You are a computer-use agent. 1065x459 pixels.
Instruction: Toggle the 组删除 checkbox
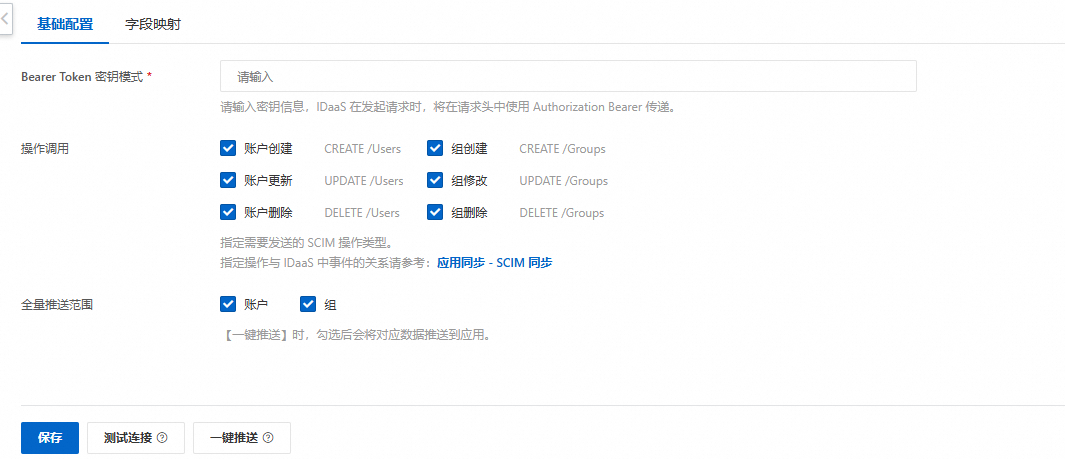435,213
